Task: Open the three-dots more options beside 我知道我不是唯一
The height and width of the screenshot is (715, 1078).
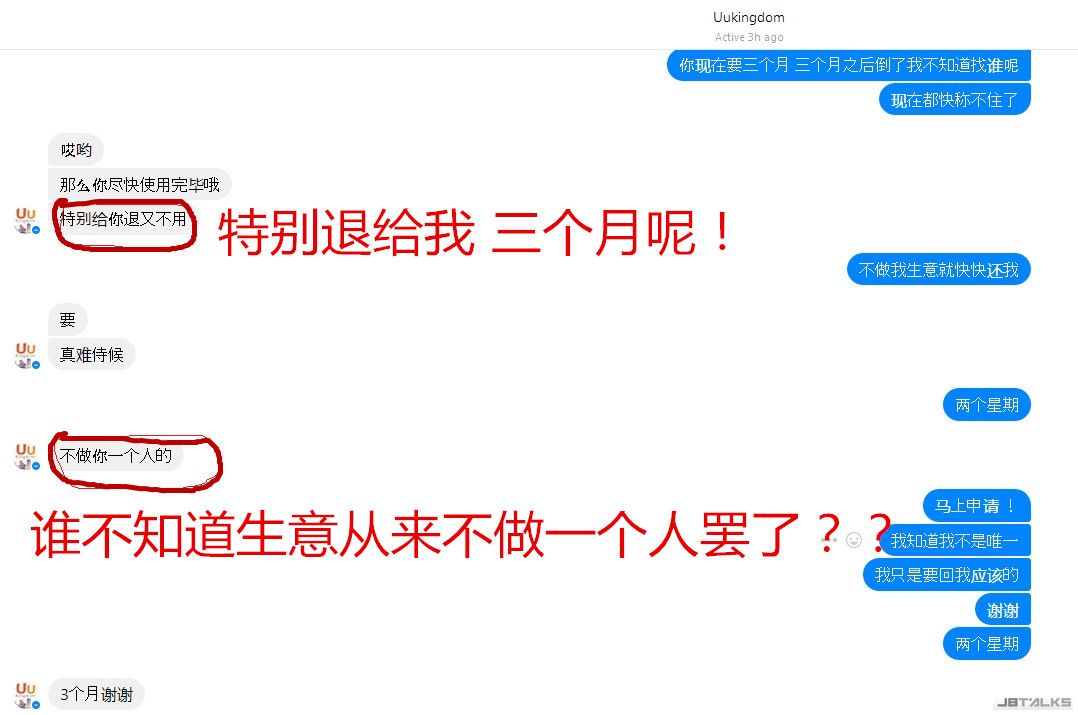Action: click(x=829, y=540)
